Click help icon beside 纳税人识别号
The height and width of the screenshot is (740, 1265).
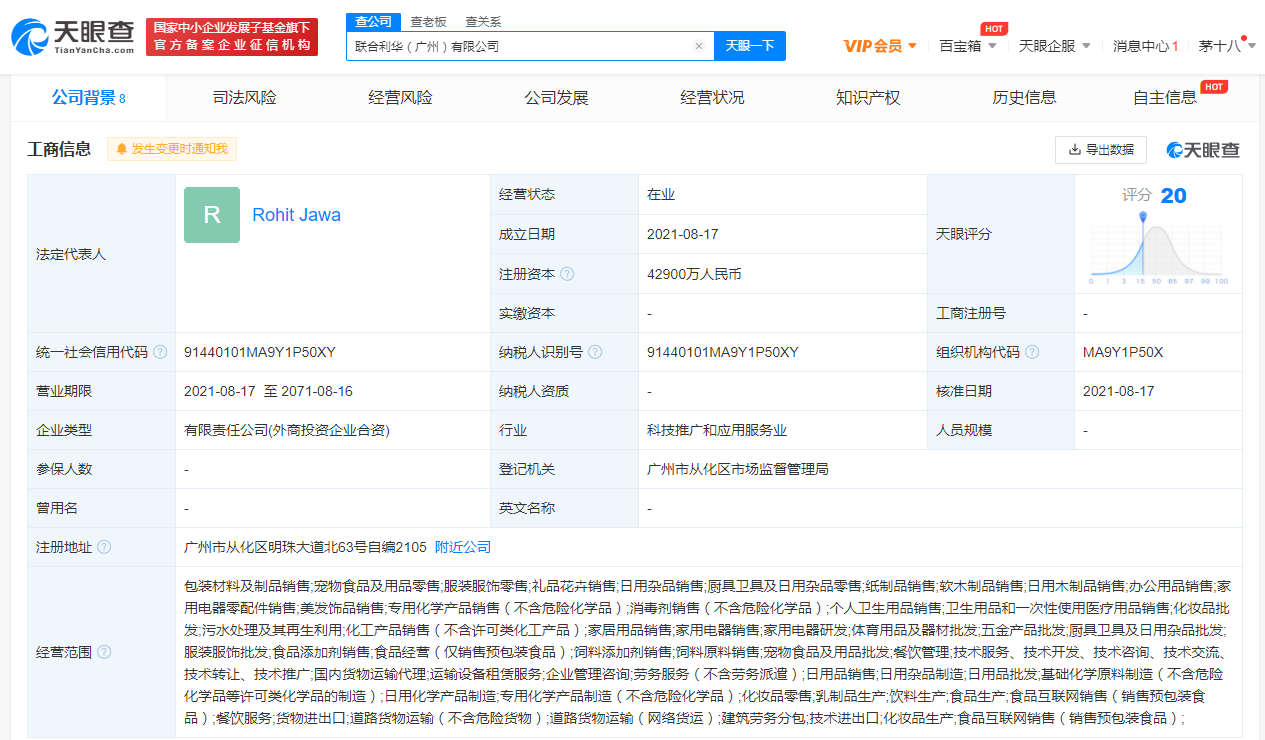click(x=596, y=352)
